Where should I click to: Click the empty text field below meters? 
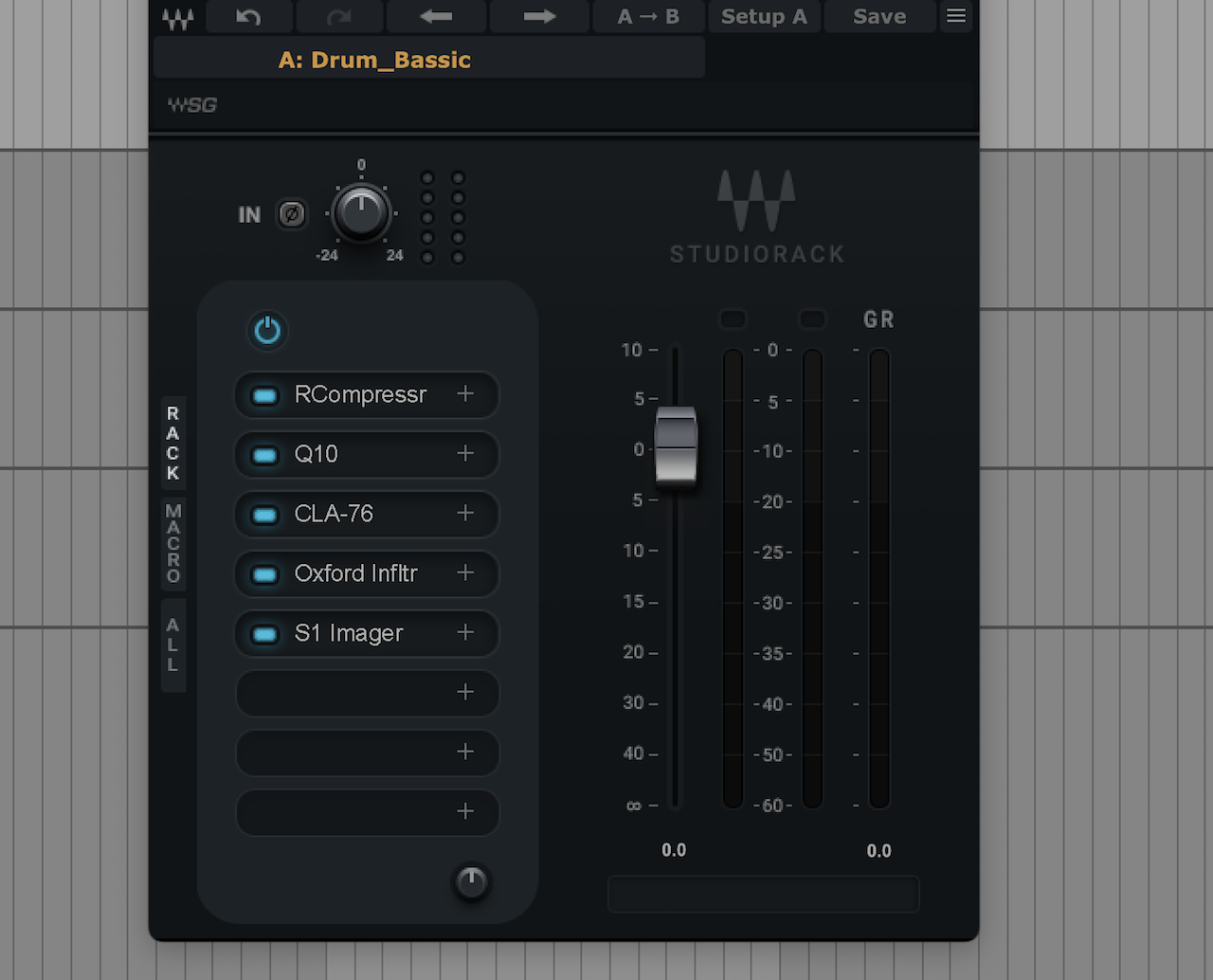[x=763, y=894]
